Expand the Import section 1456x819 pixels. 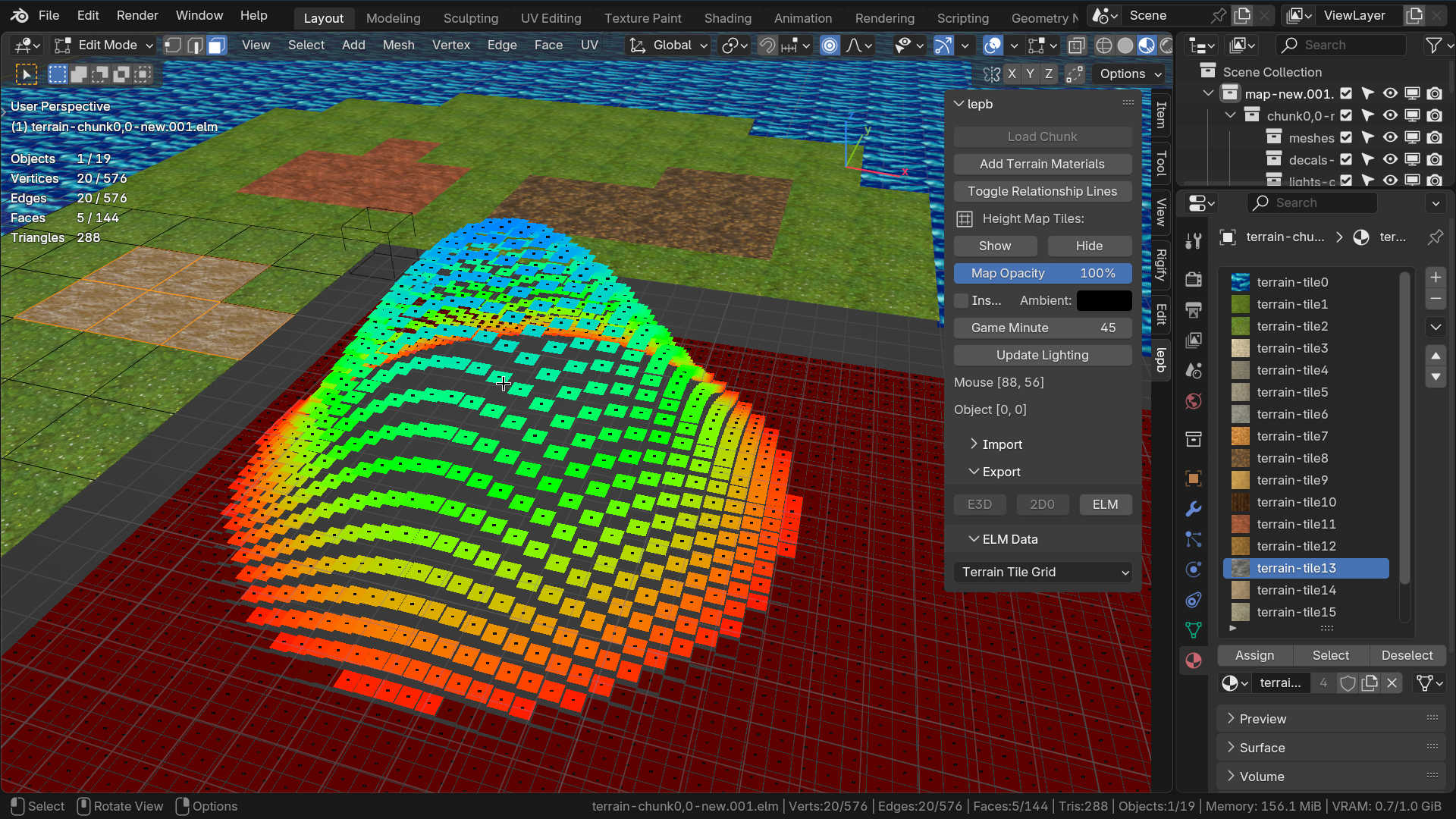1001,444
